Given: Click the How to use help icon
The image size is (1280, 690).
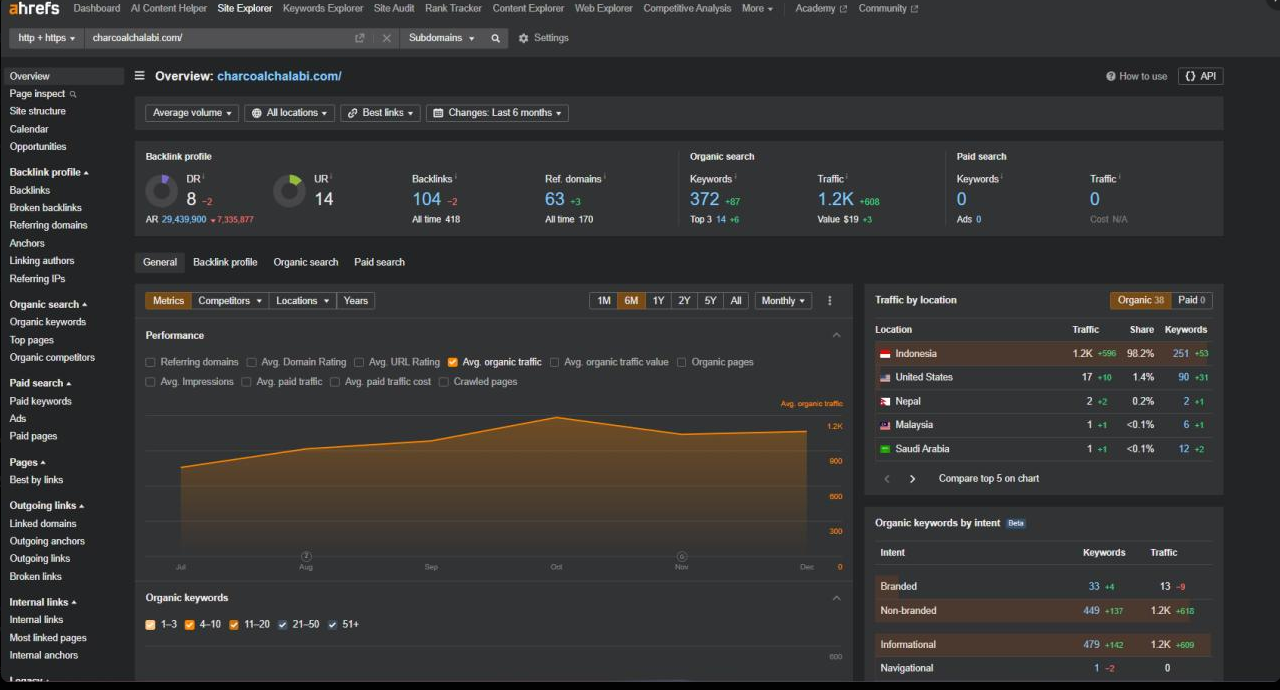Looking at the screenshot, I should click(x=1111, y=76).
